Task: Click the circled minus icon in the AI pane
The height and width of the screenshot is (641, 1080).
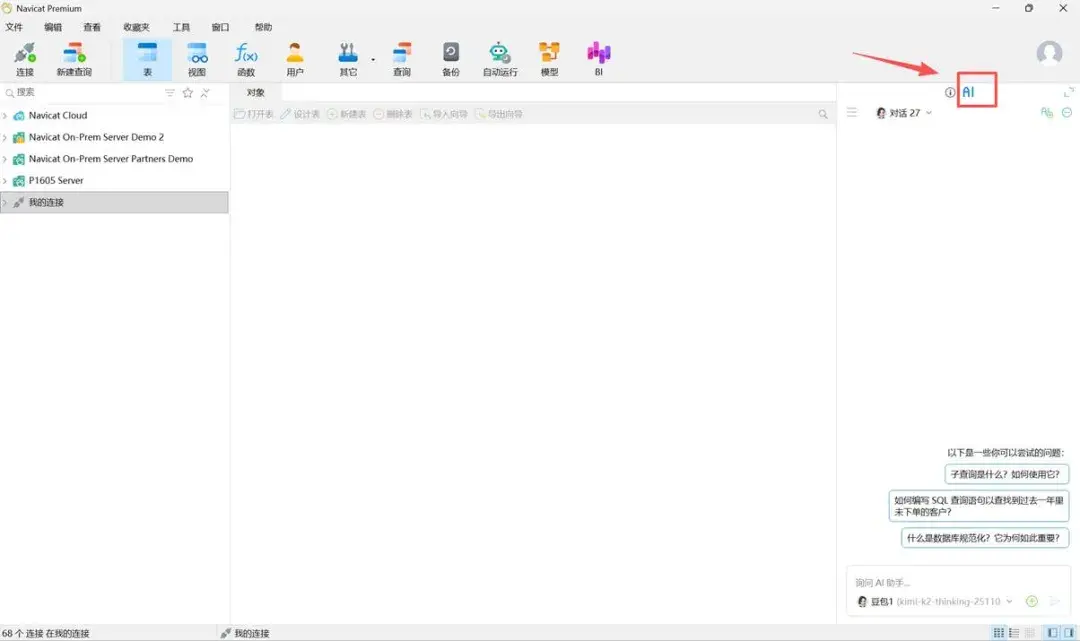Action: [1067, 112]
